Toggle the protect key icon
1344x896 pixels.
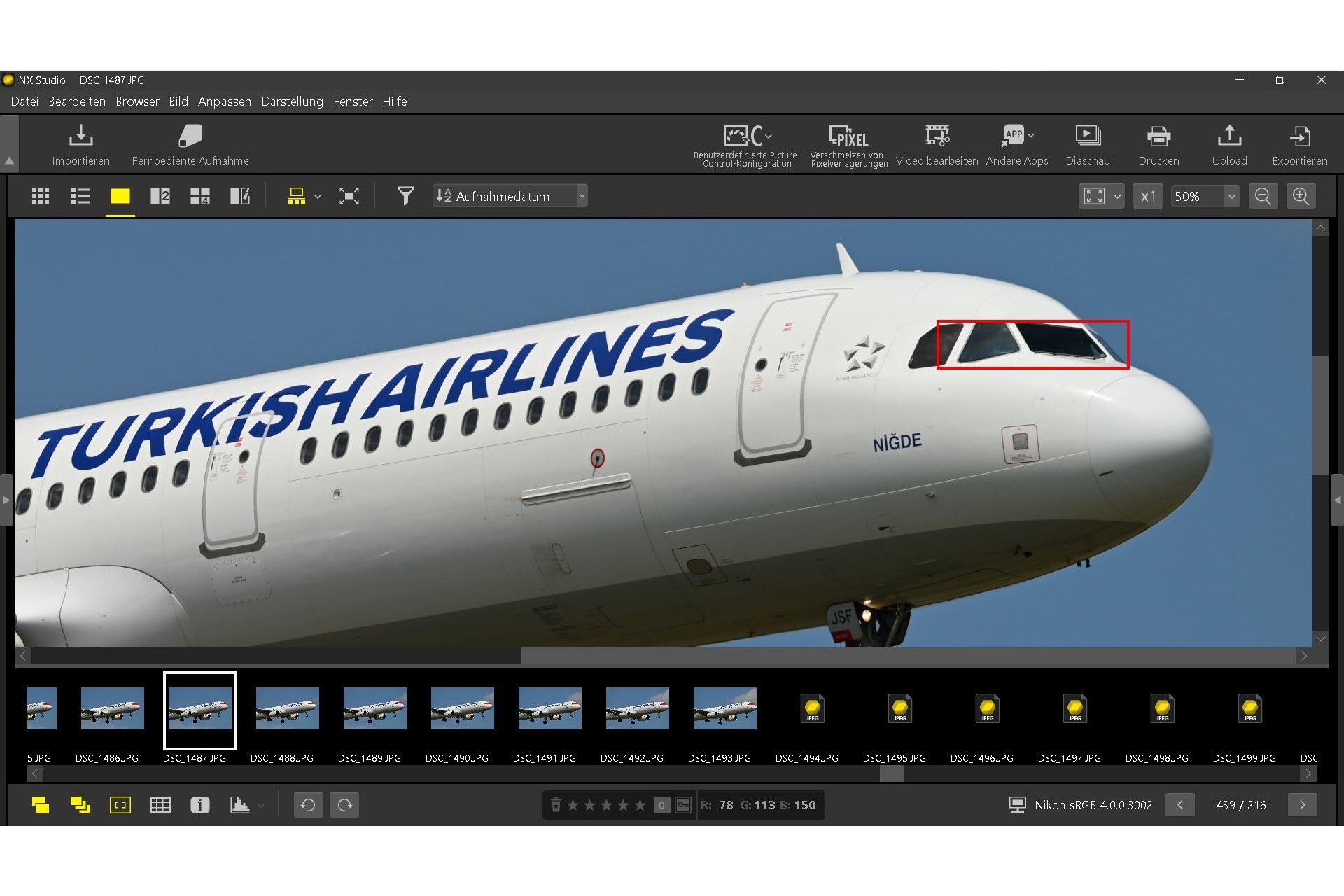coord(683,805)
